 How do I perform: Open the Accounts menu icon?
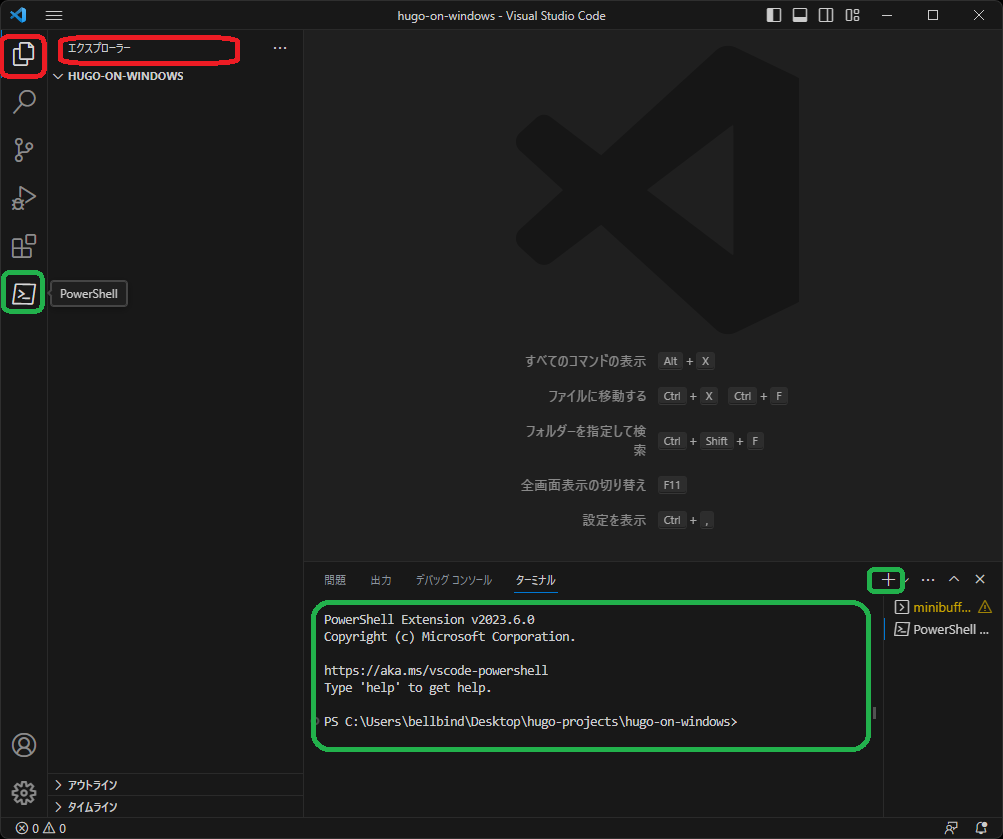[x=24, y=745]
